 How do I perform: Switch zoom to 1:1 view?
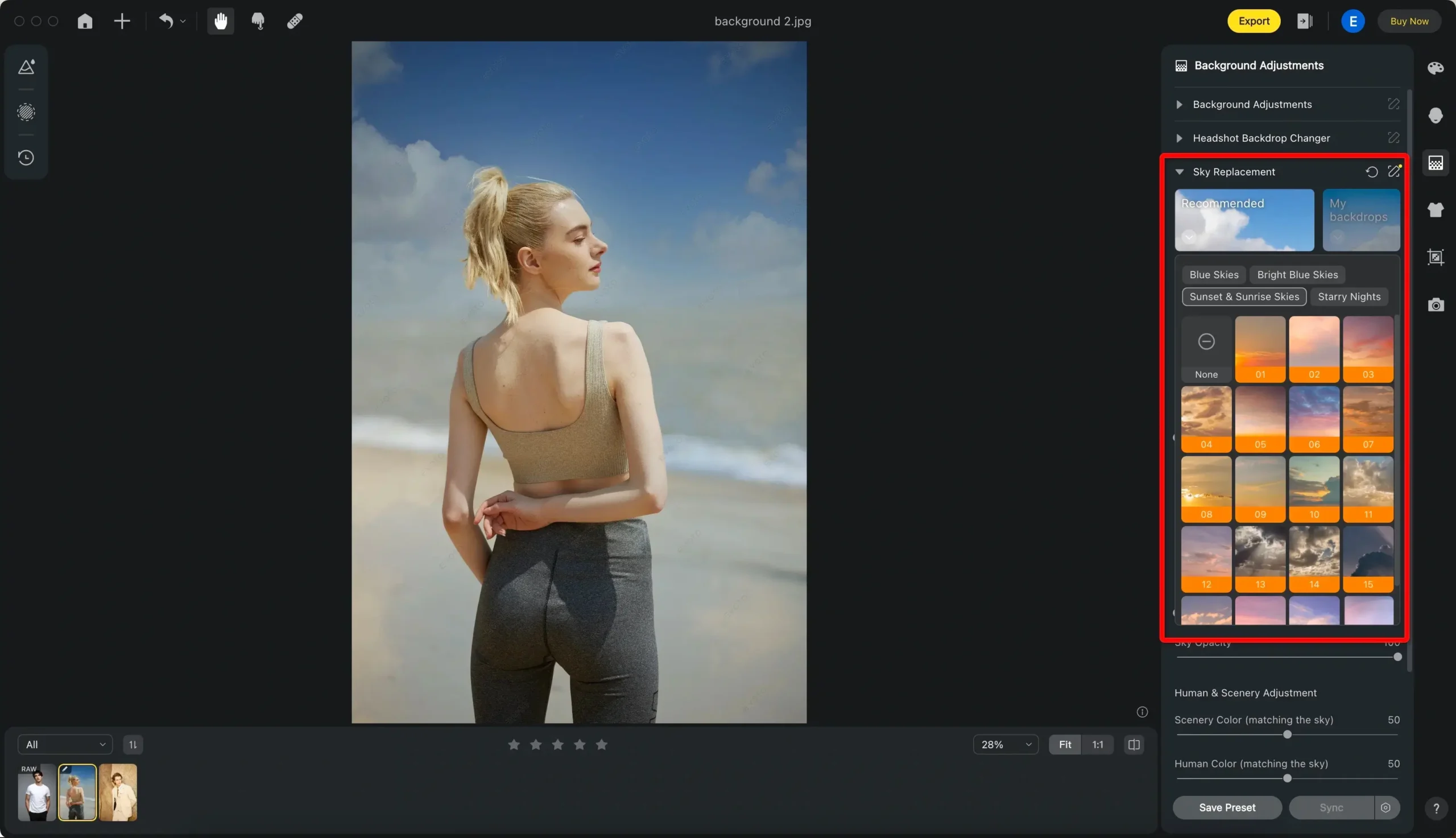pyautogui.click(x=1097, y=744)
